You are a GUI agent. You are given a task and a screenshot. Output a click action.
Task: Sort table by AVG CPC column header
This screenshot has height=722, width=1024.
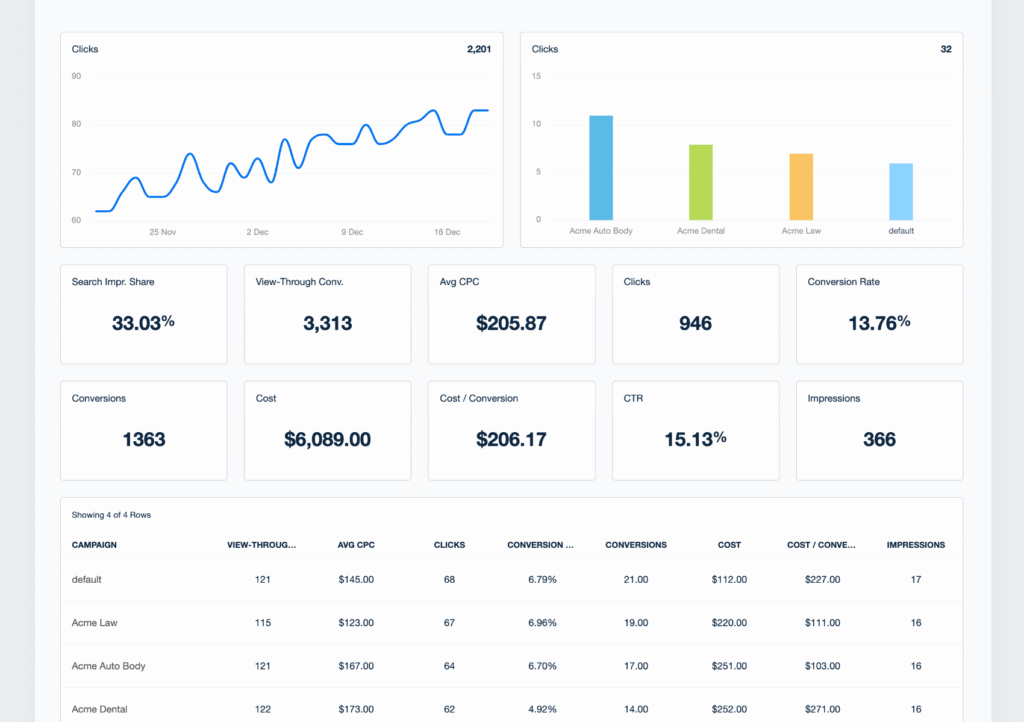click(x=355, y=545)
